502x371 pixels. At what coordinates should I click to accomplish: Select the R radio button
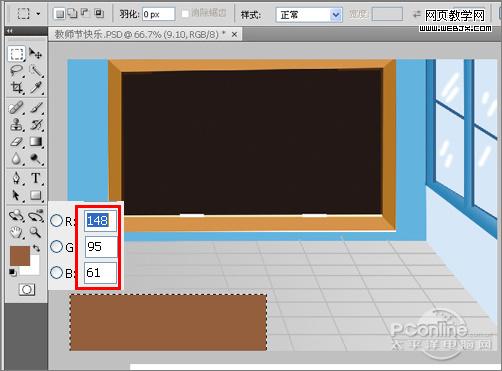pos(56,220)
